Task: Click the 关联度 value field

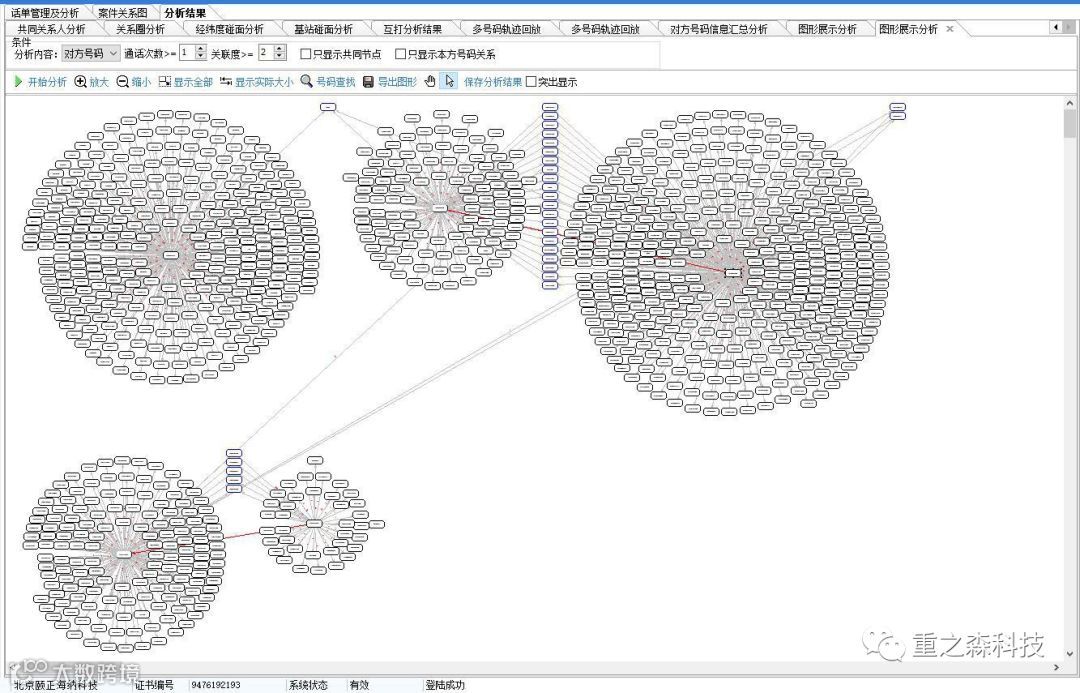Action: (x=266, y=52)
